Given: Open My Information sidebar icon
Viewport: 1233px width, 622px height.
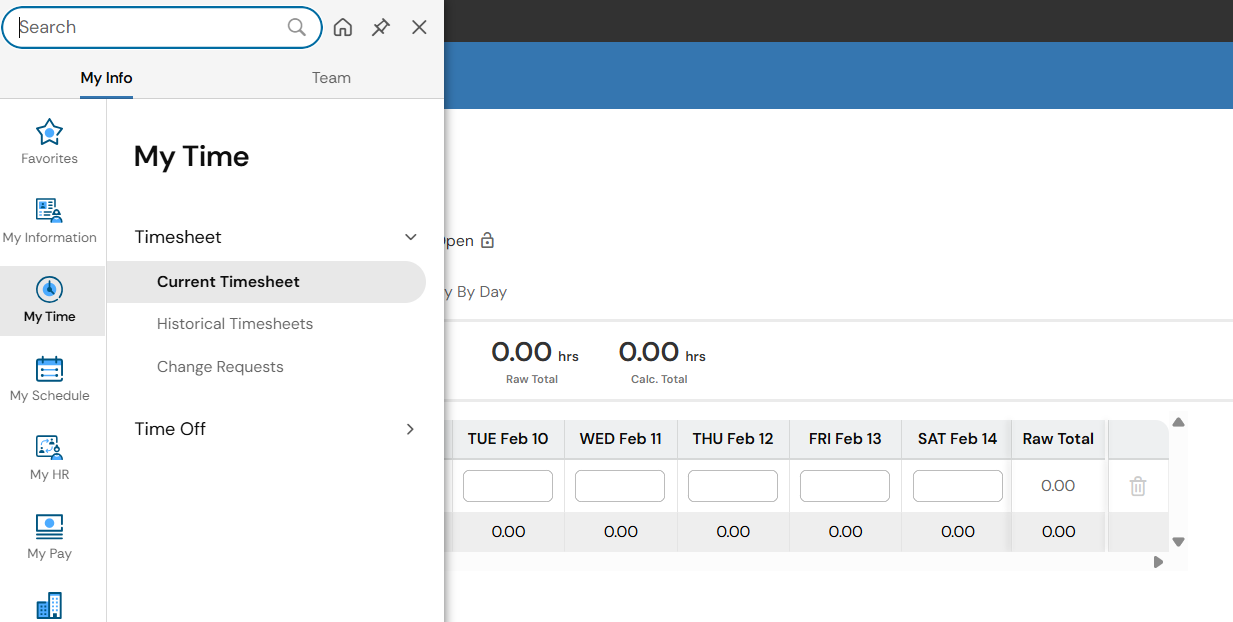Looking at the screenshot, I should (49, 210).
